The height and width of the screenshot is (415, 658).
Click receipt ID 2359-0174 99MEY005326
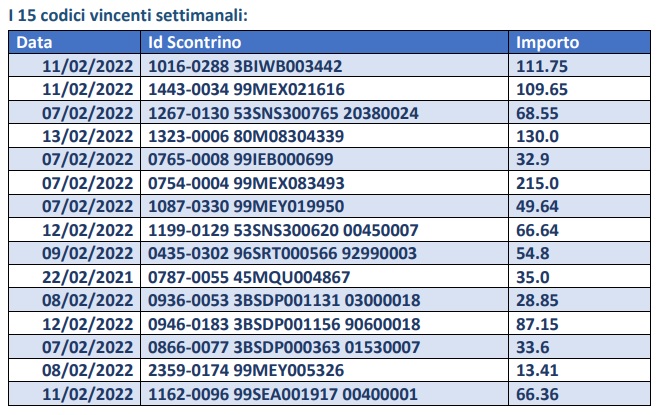245,370
